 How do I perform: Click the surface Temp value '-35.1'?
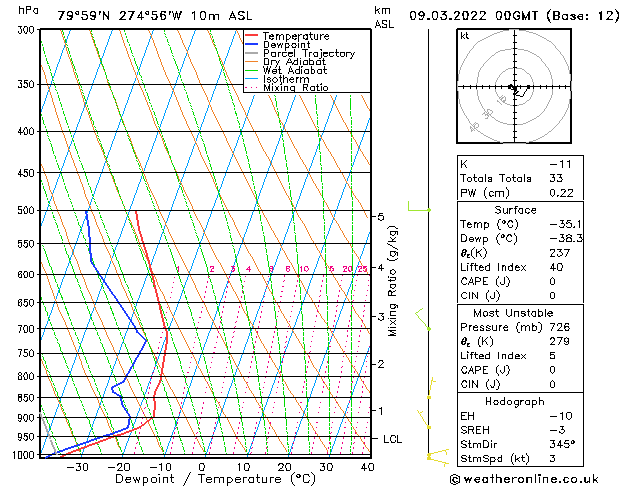click(x=566, y=224)
